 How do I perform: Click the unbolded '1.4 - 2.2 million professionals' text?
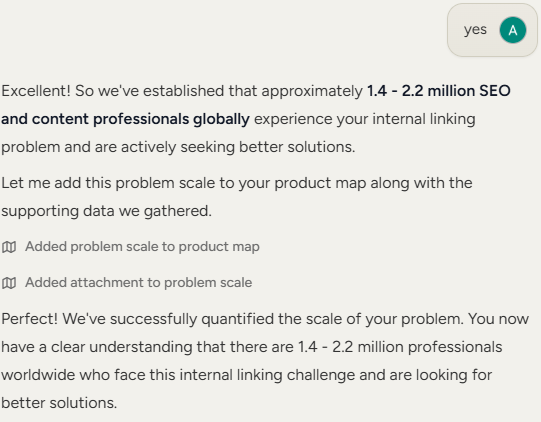[x=400, y=347]
